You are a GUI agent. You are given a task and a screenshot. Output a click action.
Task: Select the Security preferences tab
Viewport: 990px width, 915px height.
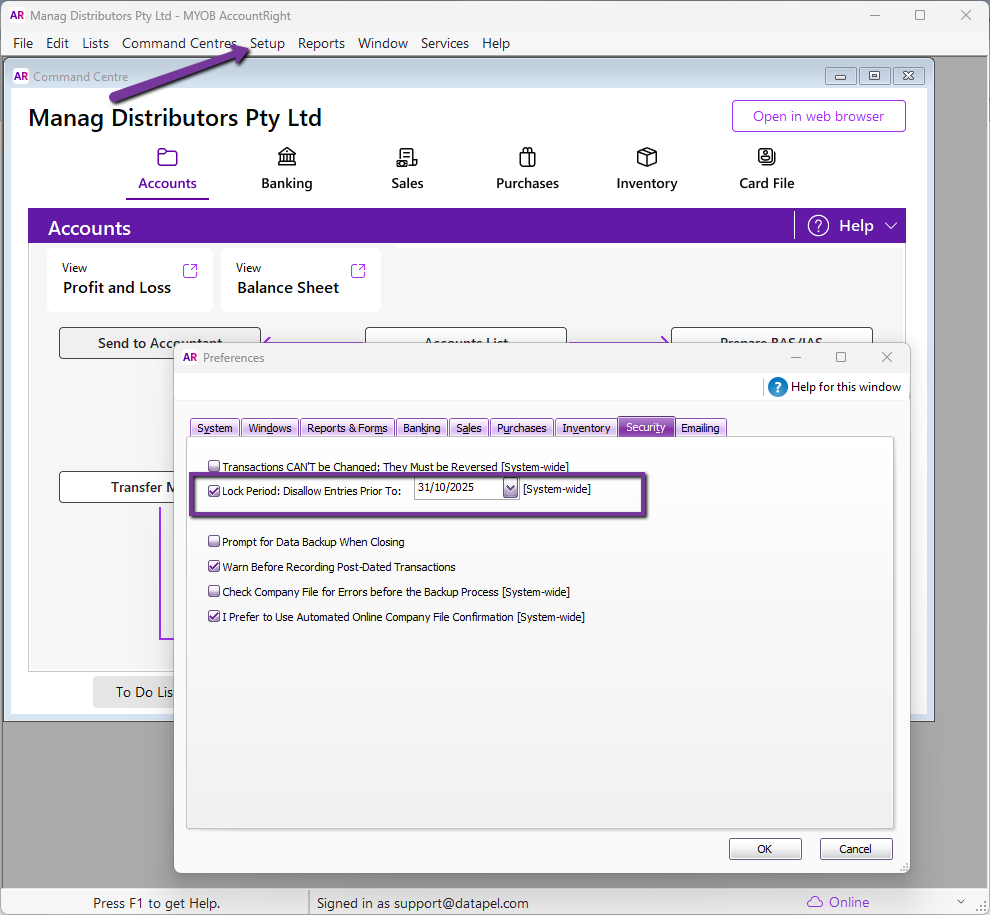pos(646,427)
